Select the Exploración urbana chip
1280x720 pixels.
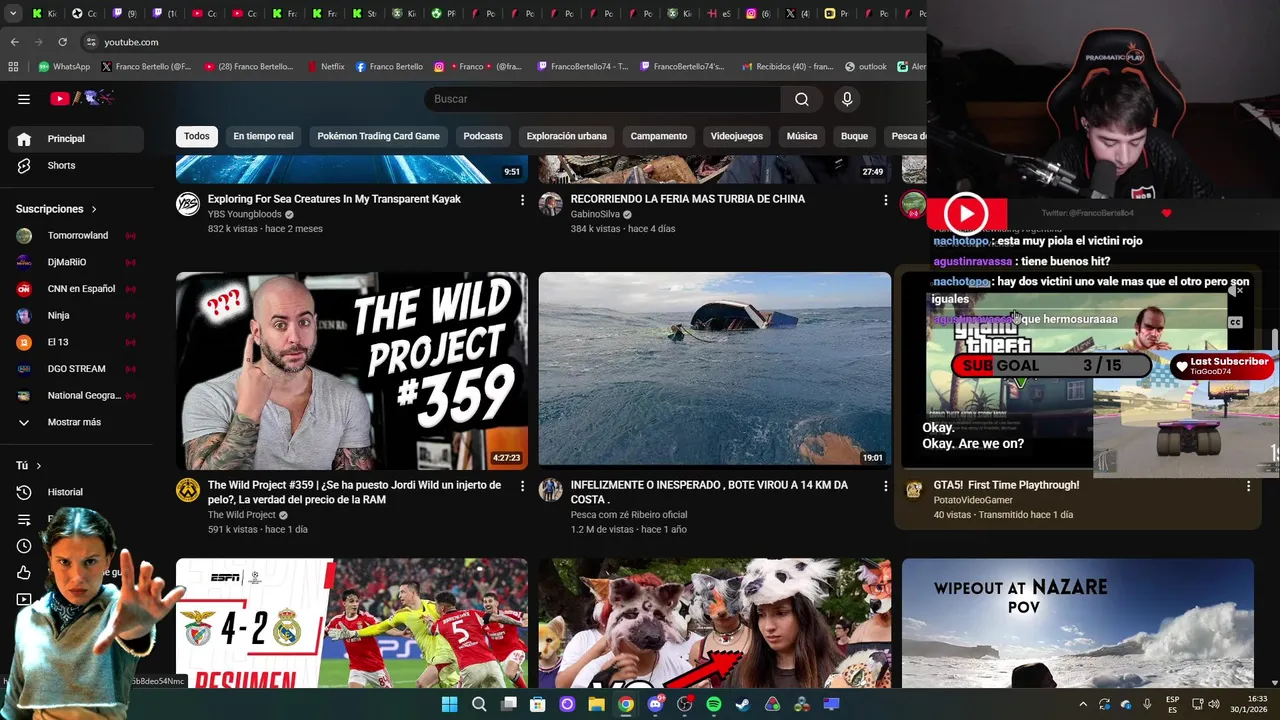(x=566, y=136)
